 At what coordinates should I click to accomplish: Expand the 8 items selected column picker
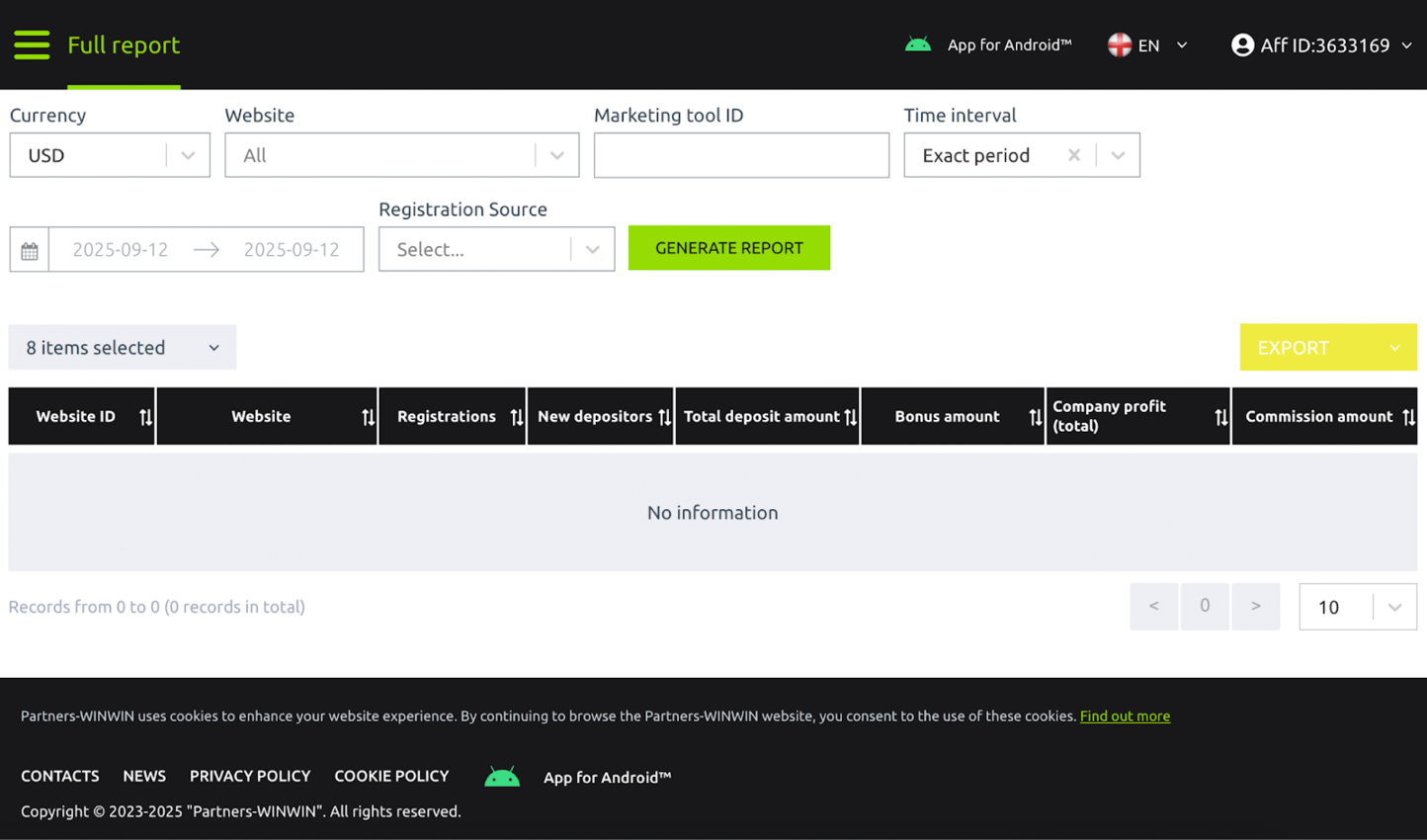click(123, 348)
